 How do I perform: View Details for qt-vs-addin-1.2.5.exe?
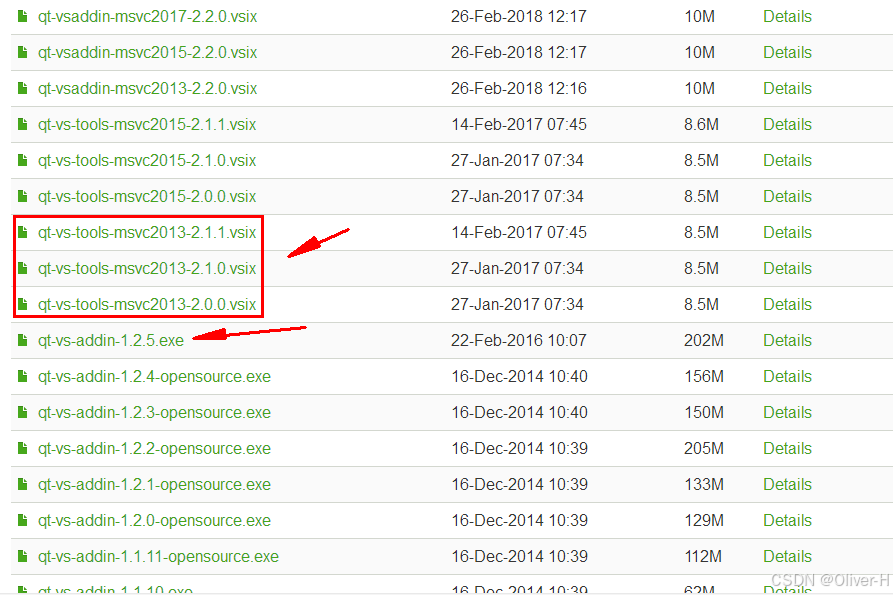coord(787,340)
